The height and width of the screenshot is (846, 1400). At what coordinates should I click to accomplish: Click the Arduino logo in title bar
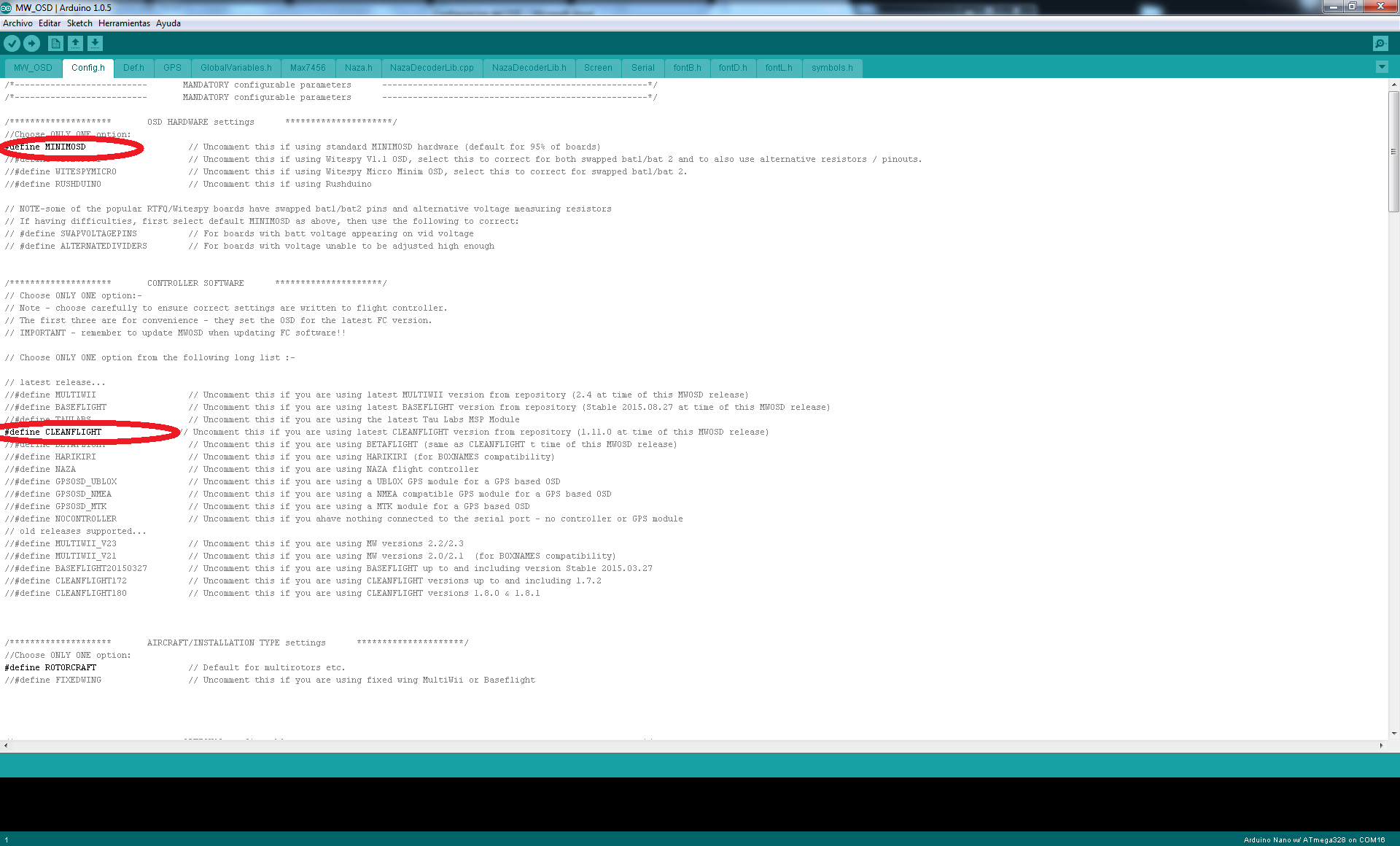click(x=6, y=7)
